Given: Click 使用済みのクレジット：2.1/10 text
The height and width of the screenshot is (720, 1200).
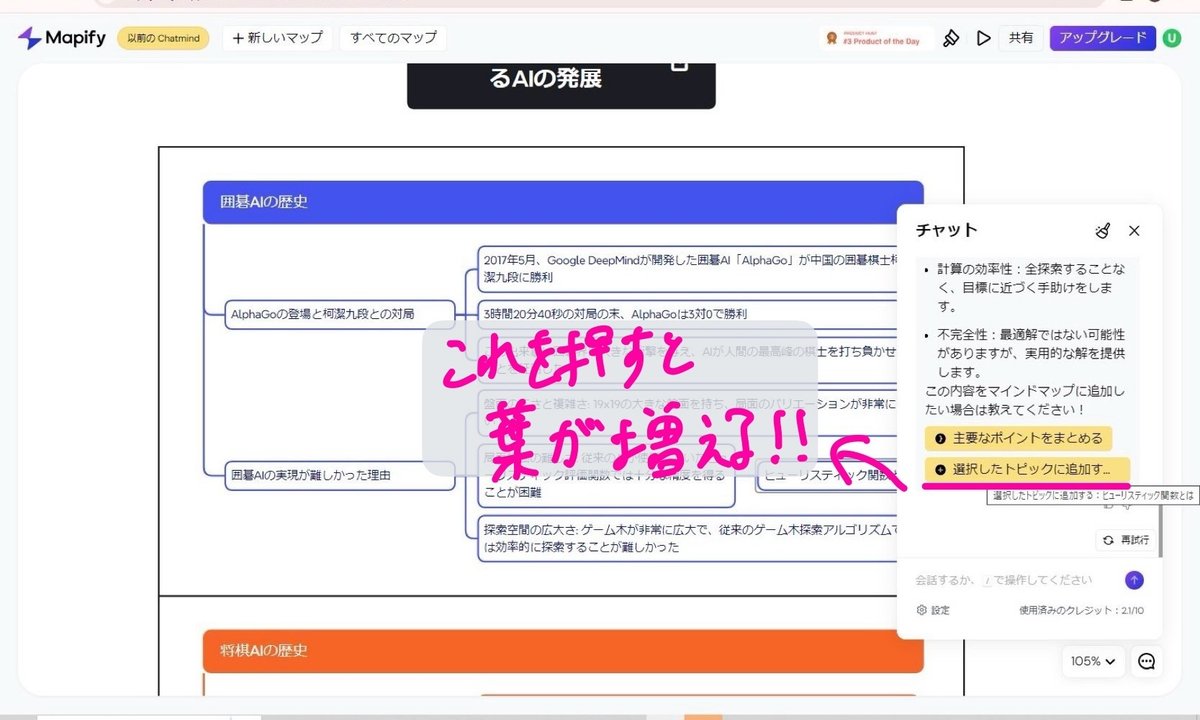Looking at the screenshot, I should (x=1081, y=610).
